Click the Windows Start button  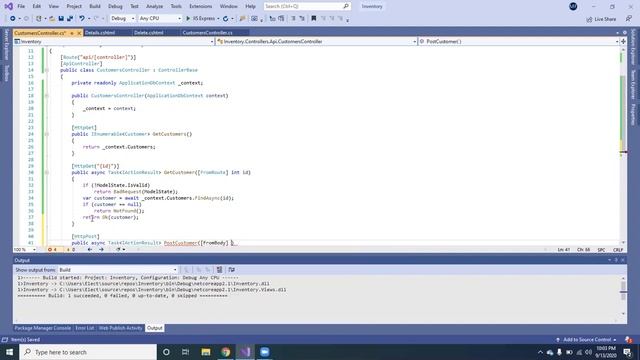pyautogui.click(x=9, y=352)
